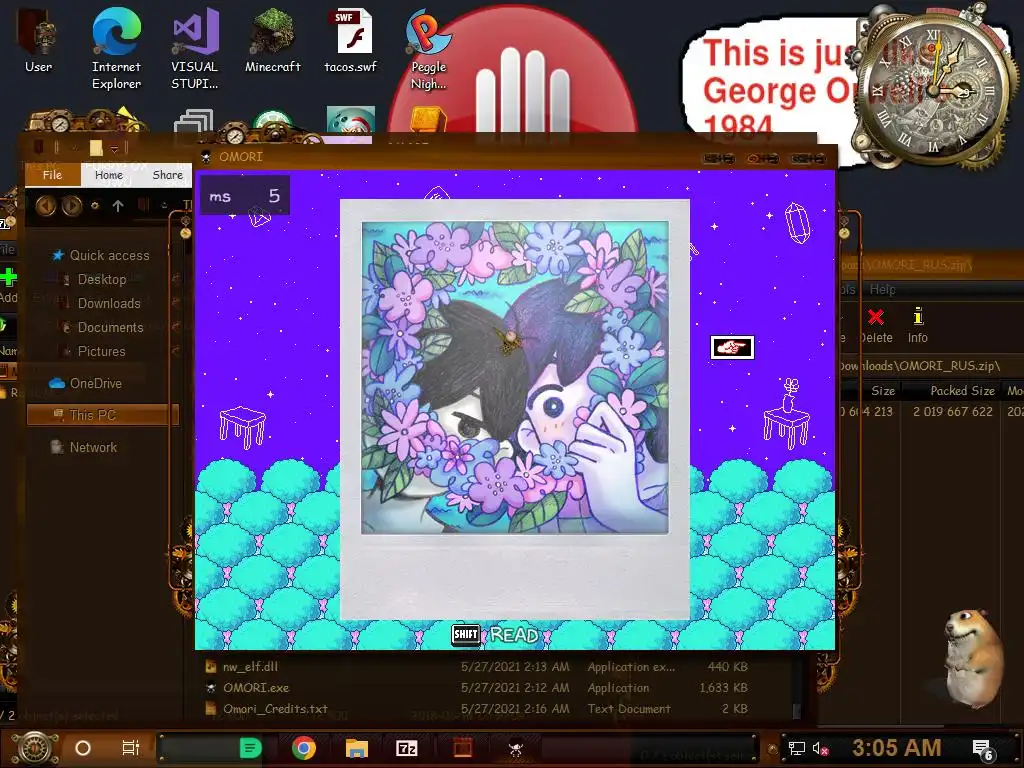
Task: Open the Peggle Nights desktop icon
Action: click(x=428, y=49)
